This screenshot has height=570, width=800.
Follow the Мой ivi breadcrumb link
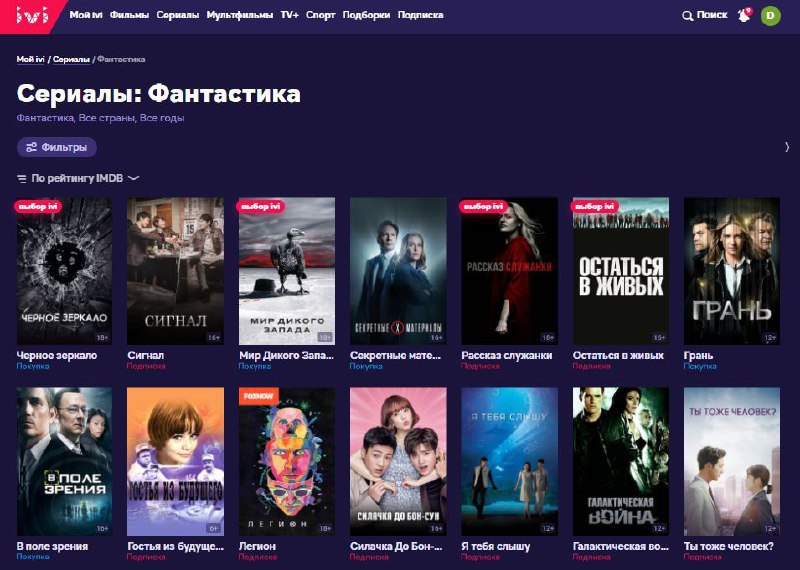coord(31,59)
